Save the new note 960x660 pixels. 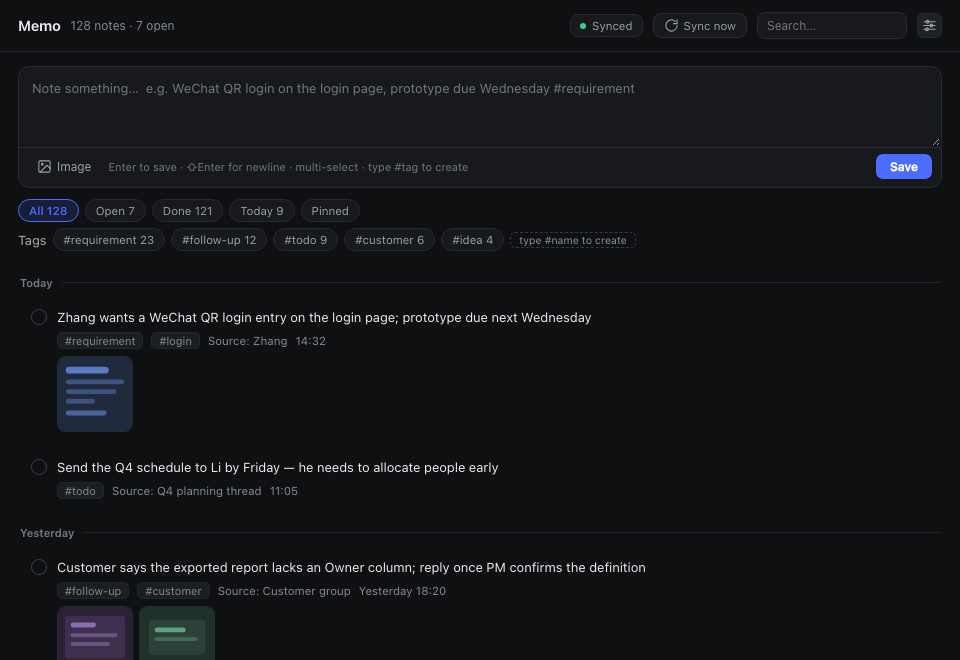tap(903, 167)
